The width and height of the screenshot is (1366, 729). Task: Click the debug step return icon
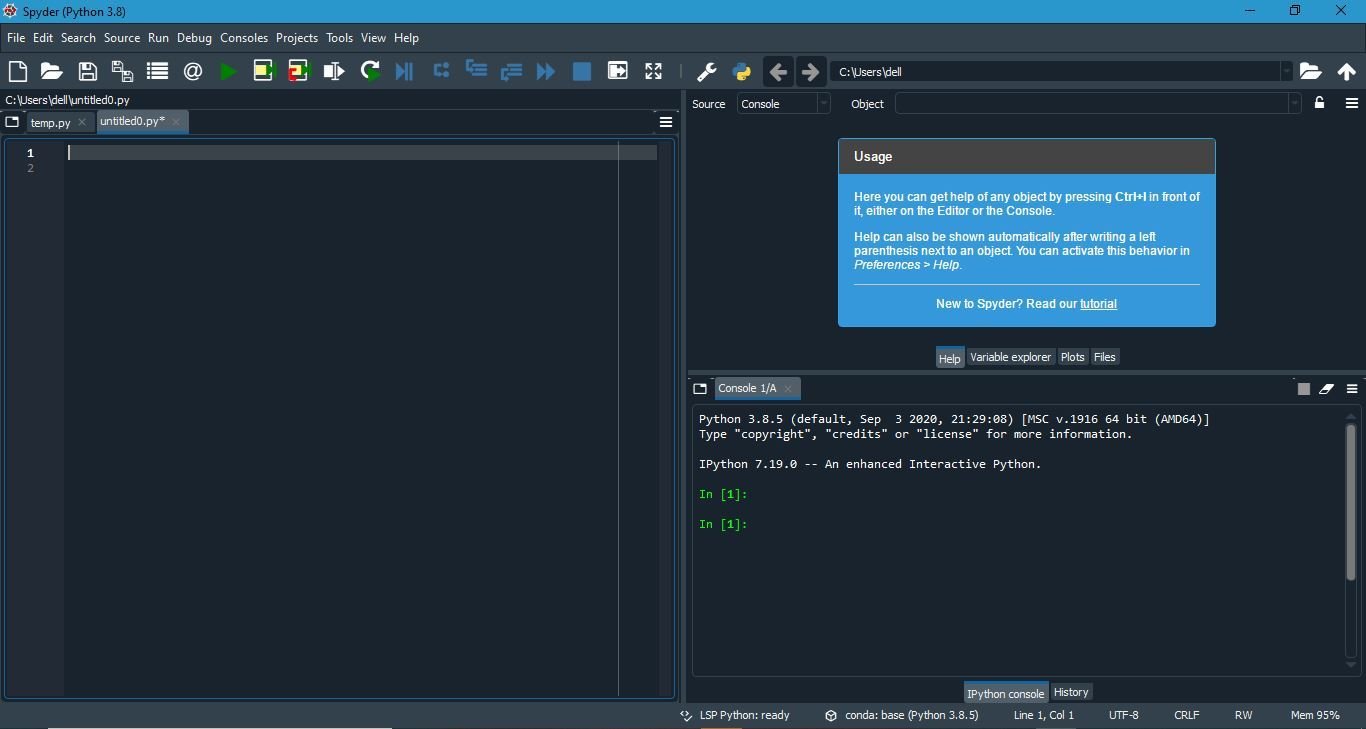pos(511,71)
